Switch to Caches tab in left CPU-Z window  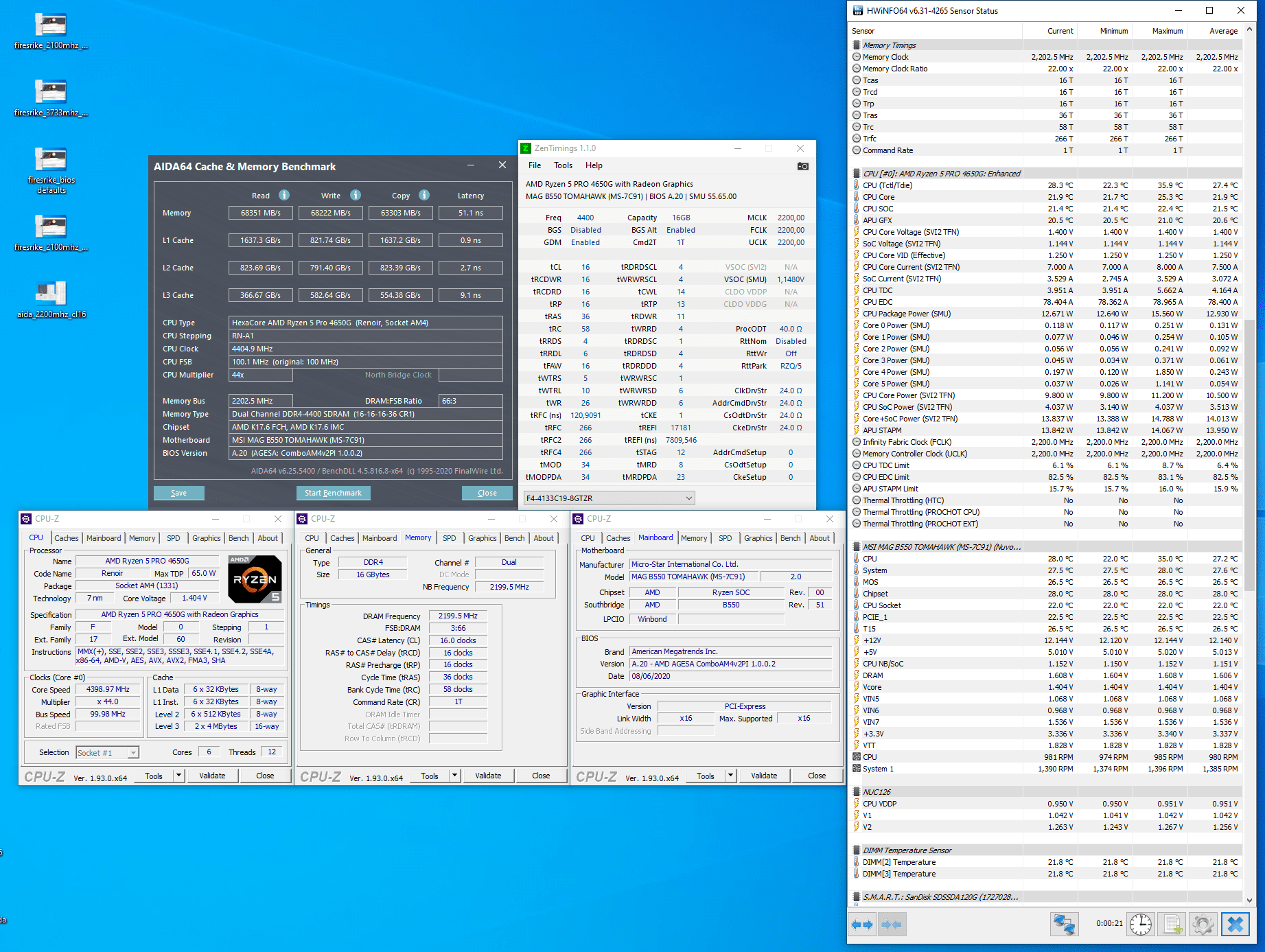67,538
